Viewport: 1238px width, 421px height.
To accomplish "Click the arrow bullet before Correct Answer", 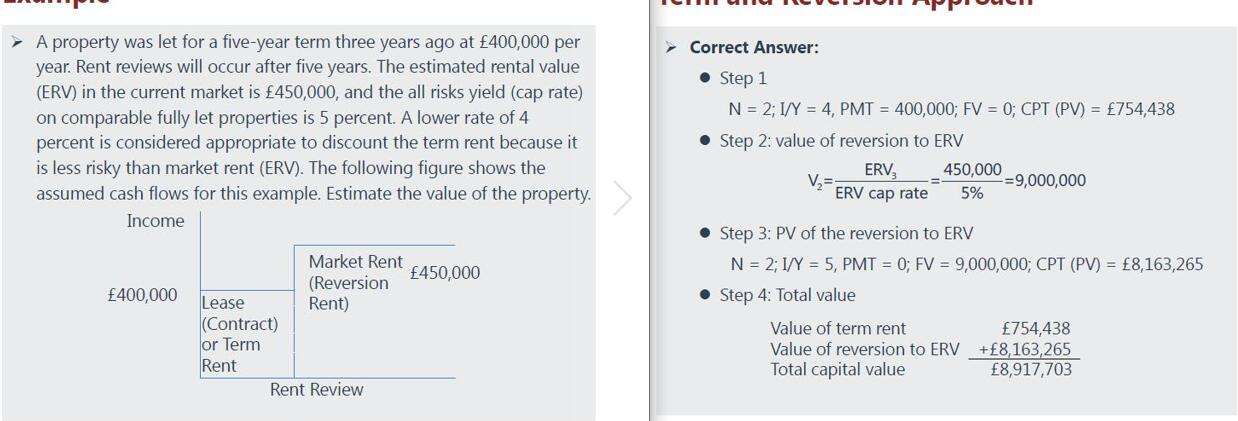I will [673, 48].
